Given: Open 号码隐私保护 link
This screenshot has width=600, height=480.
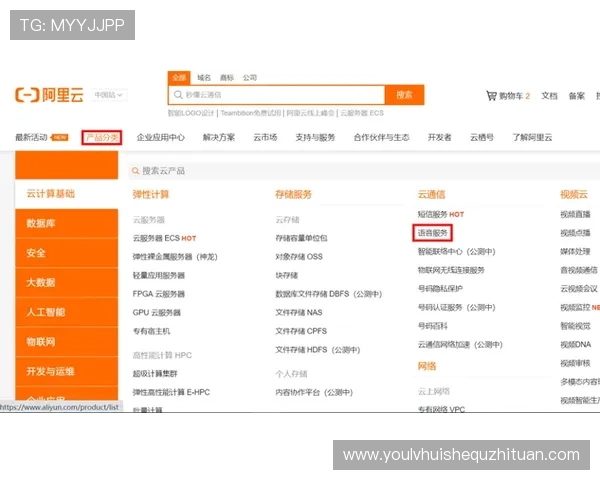Looking at the screenshot, I should click(x=440, y=289).
